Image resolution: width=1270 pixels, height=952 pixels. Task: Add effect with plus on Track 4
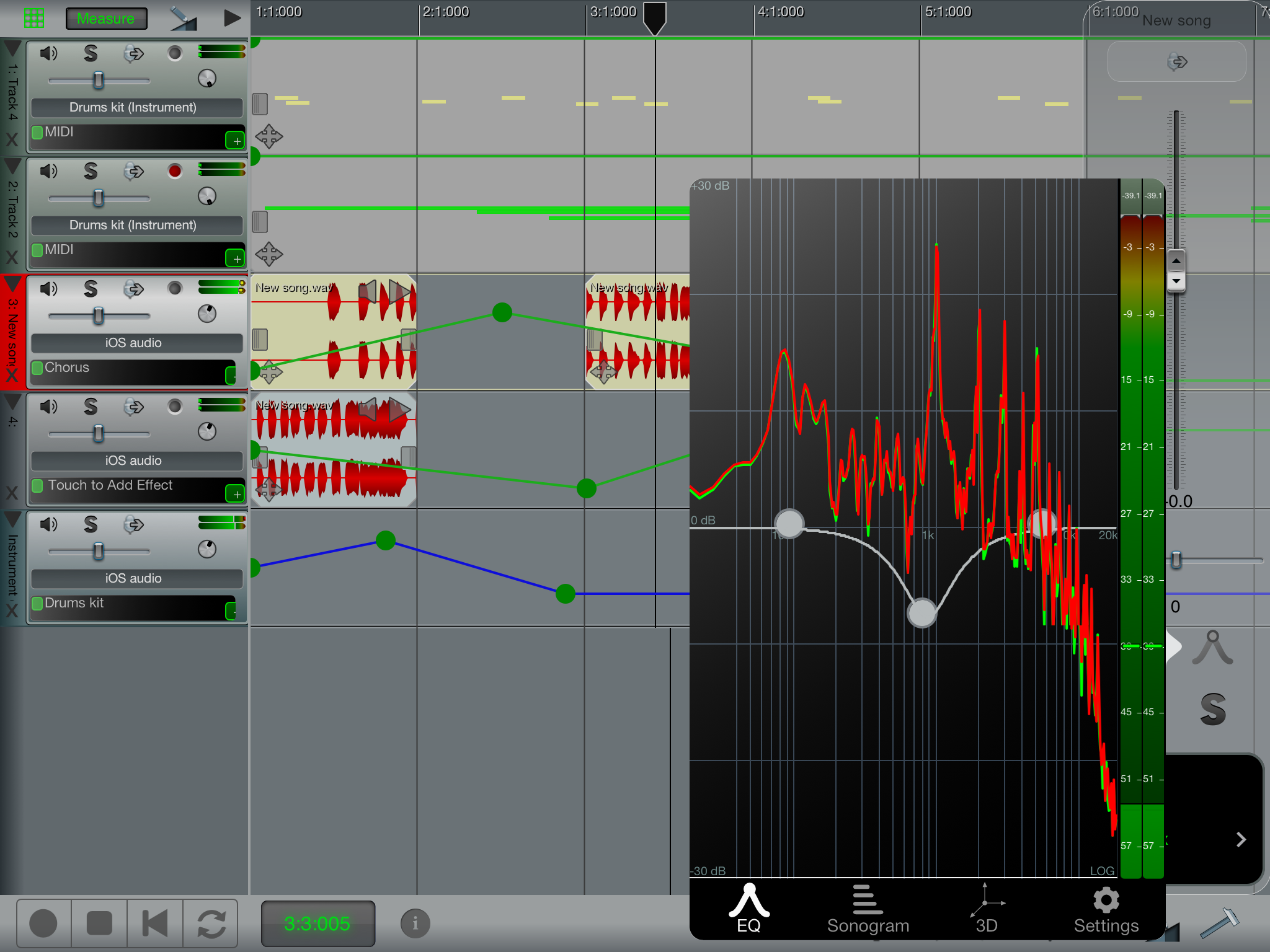(234, 141)
